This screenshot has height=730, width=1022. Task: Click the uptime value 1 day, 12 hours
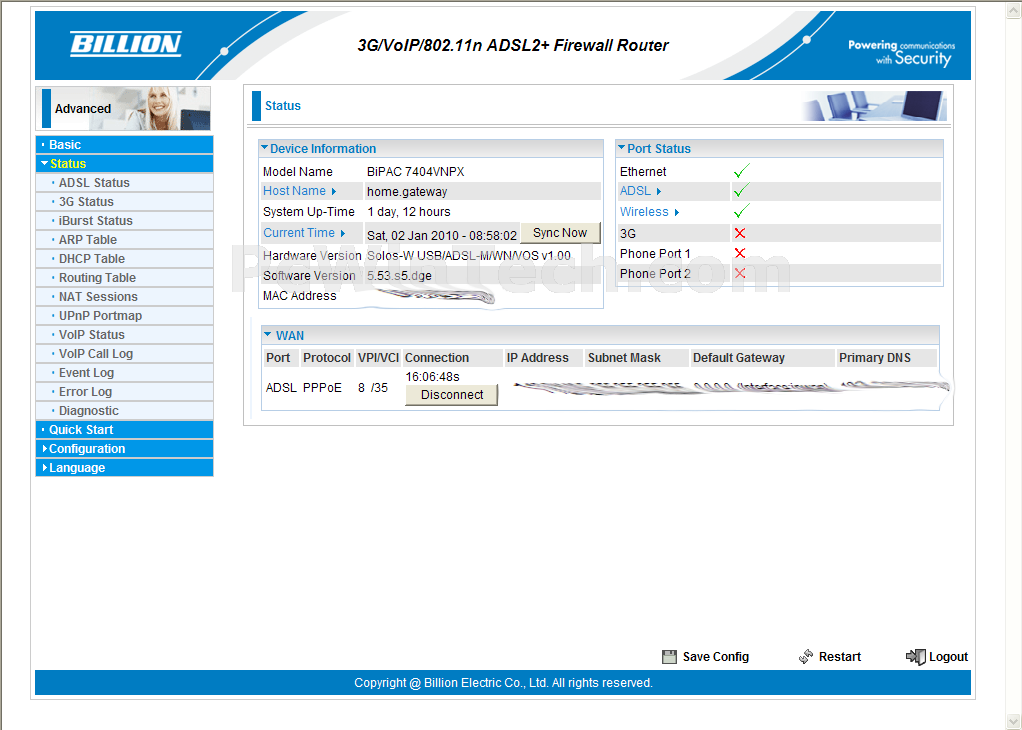tap(409, 212)
